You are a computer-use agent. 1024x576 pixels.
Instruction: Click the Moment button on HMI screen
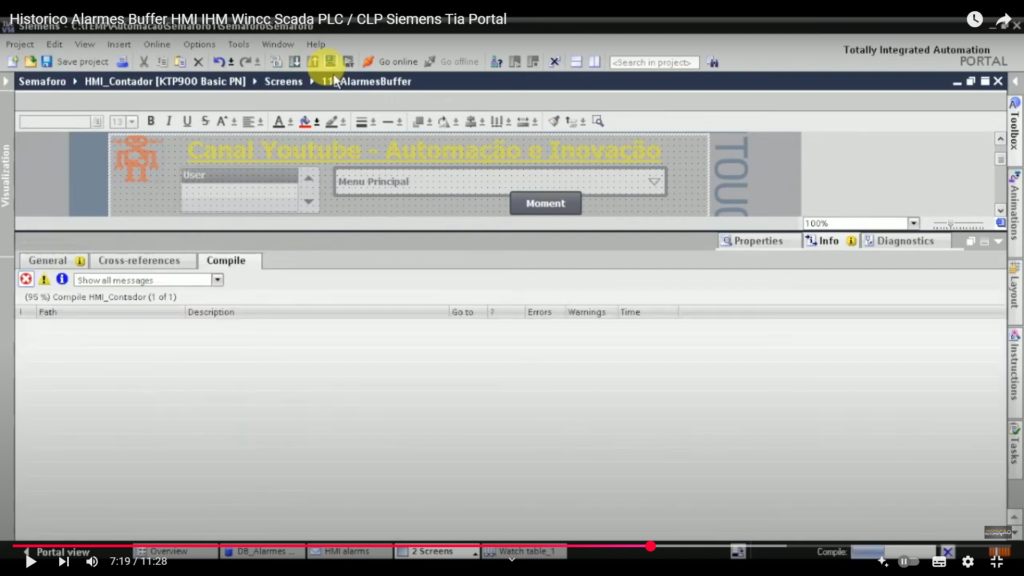[x=545, y=203]
